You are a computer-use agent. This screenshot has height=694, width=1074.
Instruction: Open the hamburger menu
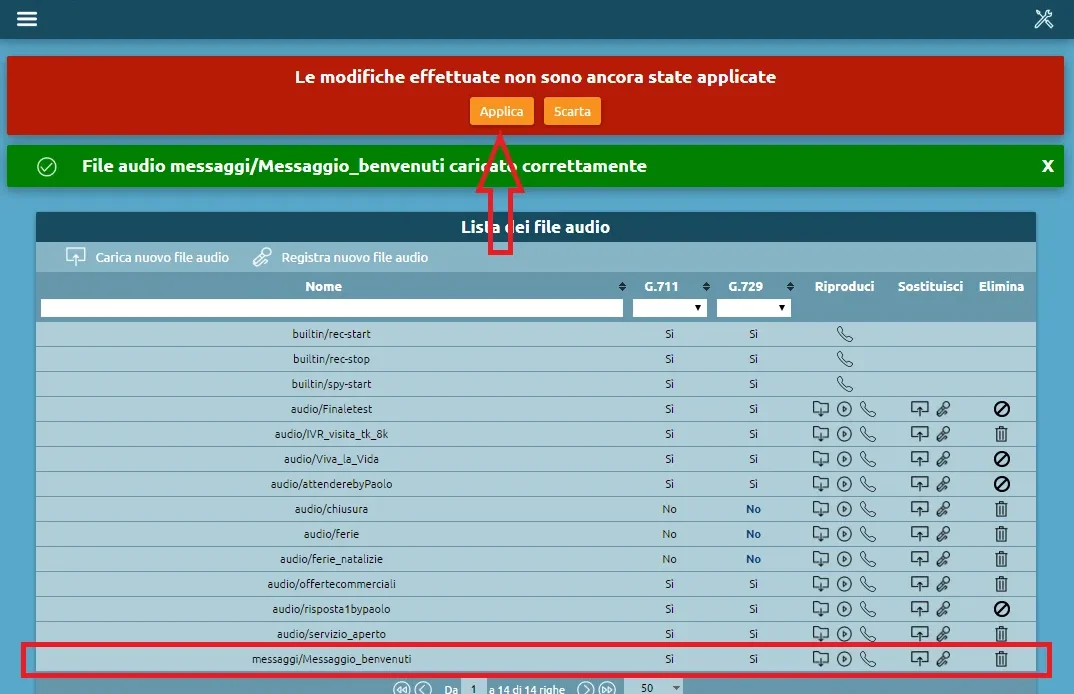[27, 19]
